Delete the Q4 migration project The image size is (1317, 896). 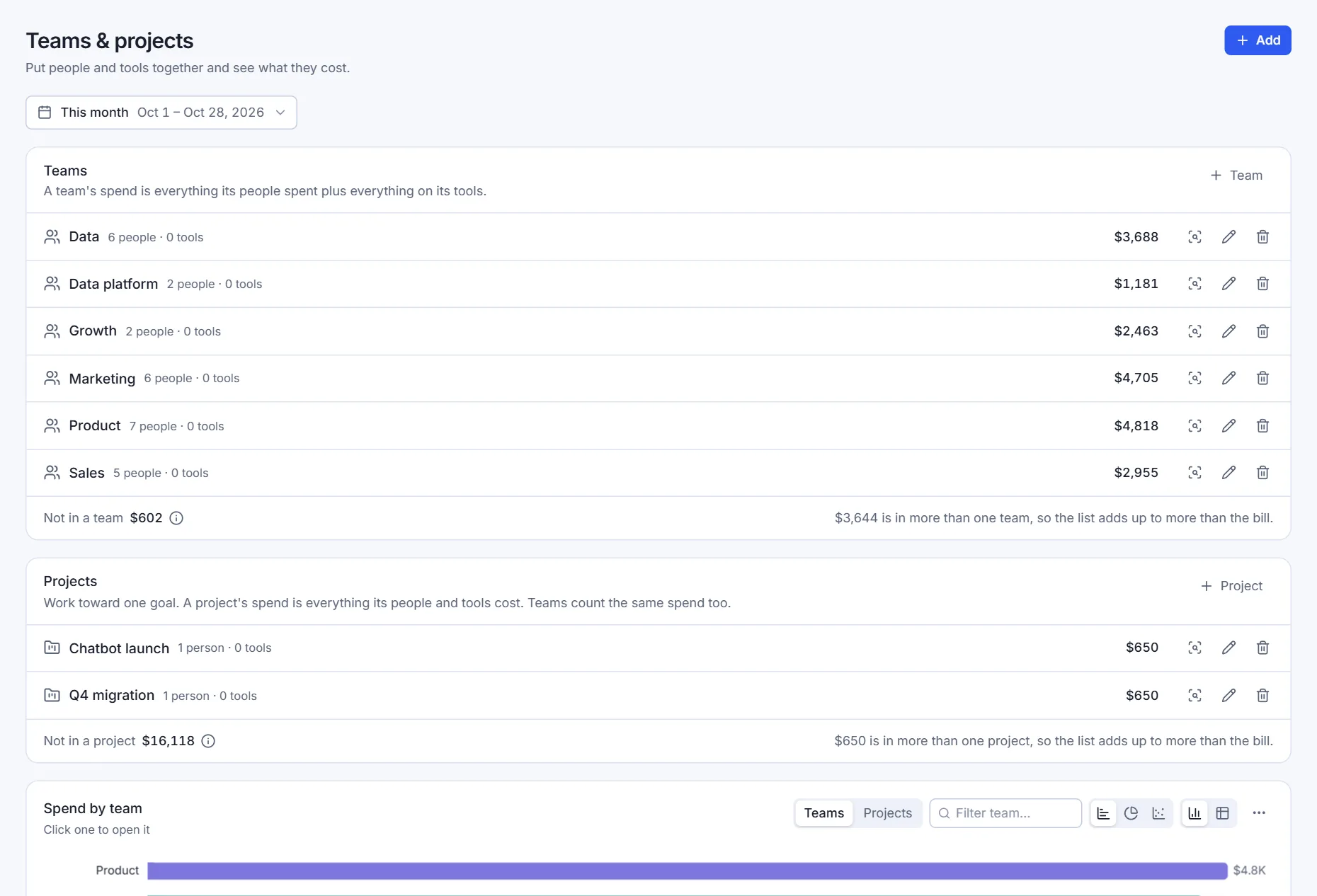1262,695
